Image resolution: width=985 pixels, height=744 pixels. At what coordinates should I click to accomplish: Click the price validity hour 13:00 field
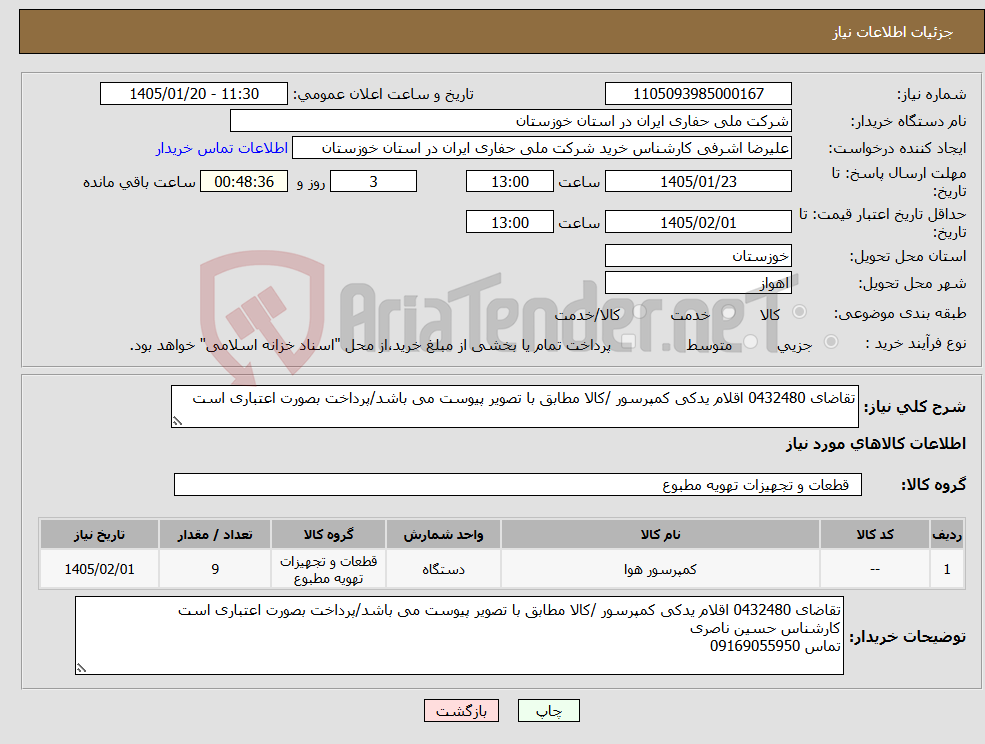pos(509,222)
